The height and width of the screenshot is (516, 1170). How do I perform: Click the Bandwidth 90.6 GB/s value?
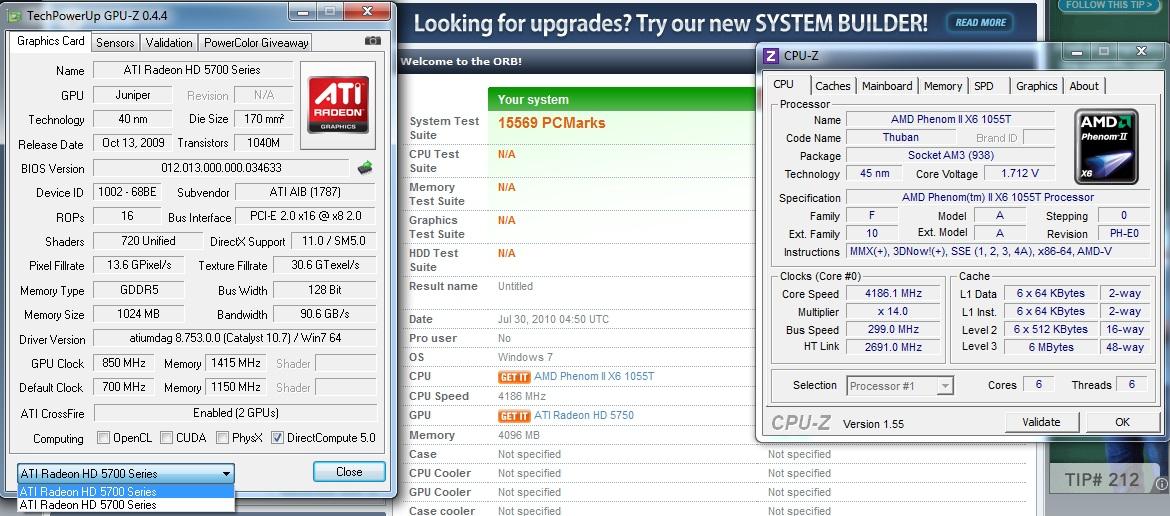pyautogui.click(x=324, y=314)
